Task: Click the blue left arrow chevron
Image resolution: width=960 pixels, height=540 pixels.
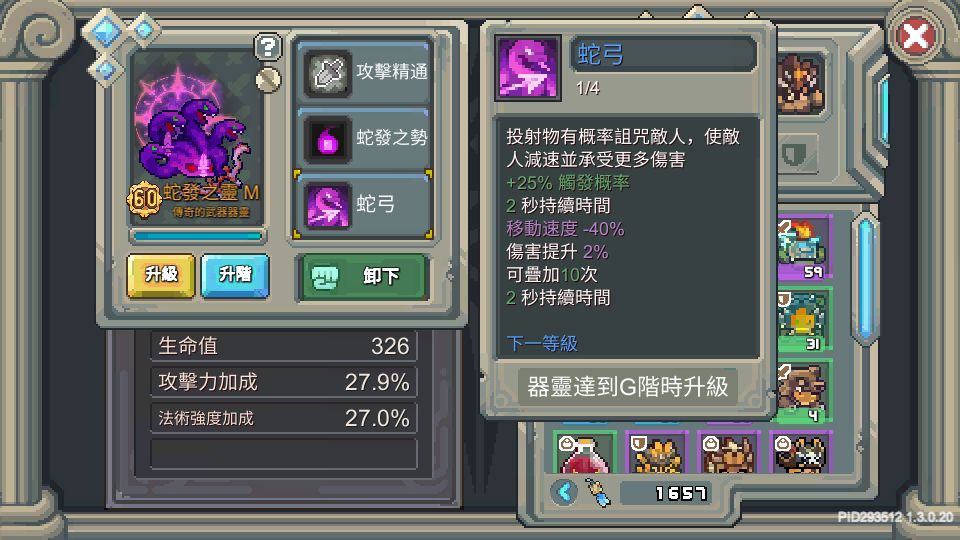Action: [x=564, y=492]
